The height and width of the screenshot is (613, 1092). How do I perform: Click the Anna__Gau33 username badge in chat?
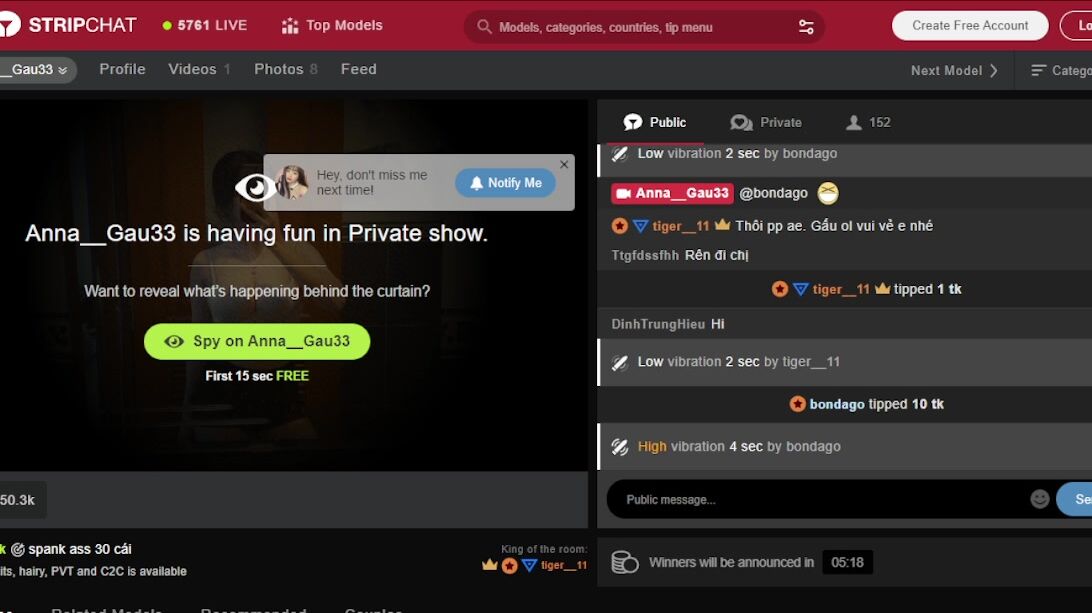point(672,193)
